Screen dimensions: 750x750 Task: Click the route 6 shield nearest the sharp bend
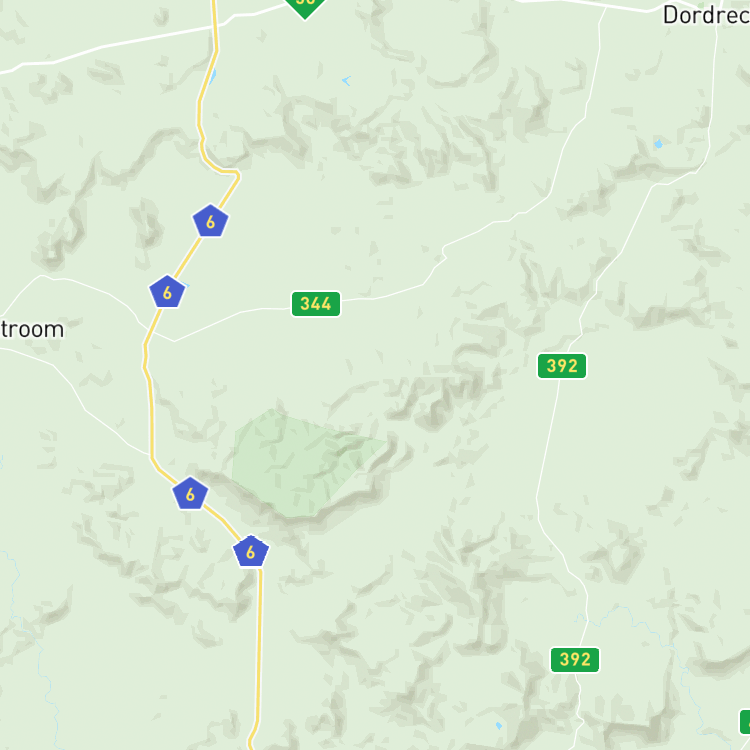point(210,221)
